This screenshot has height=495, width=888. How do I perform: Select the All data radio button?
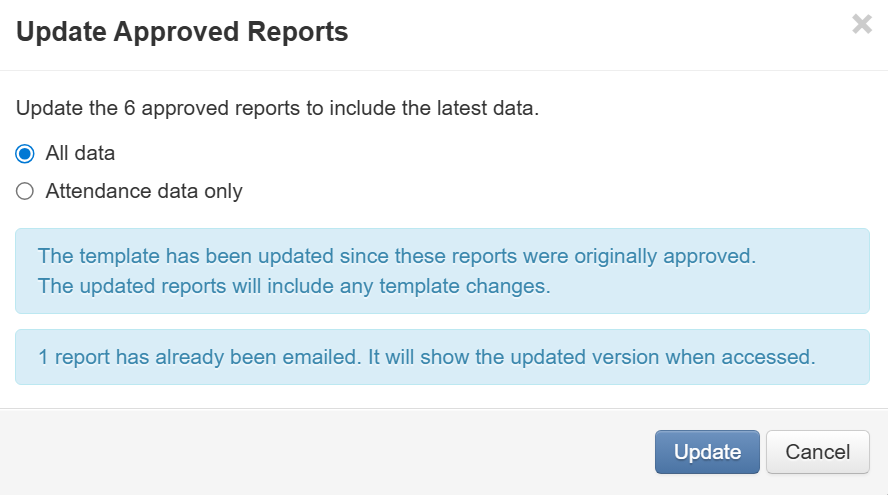[x=25, y=154]
